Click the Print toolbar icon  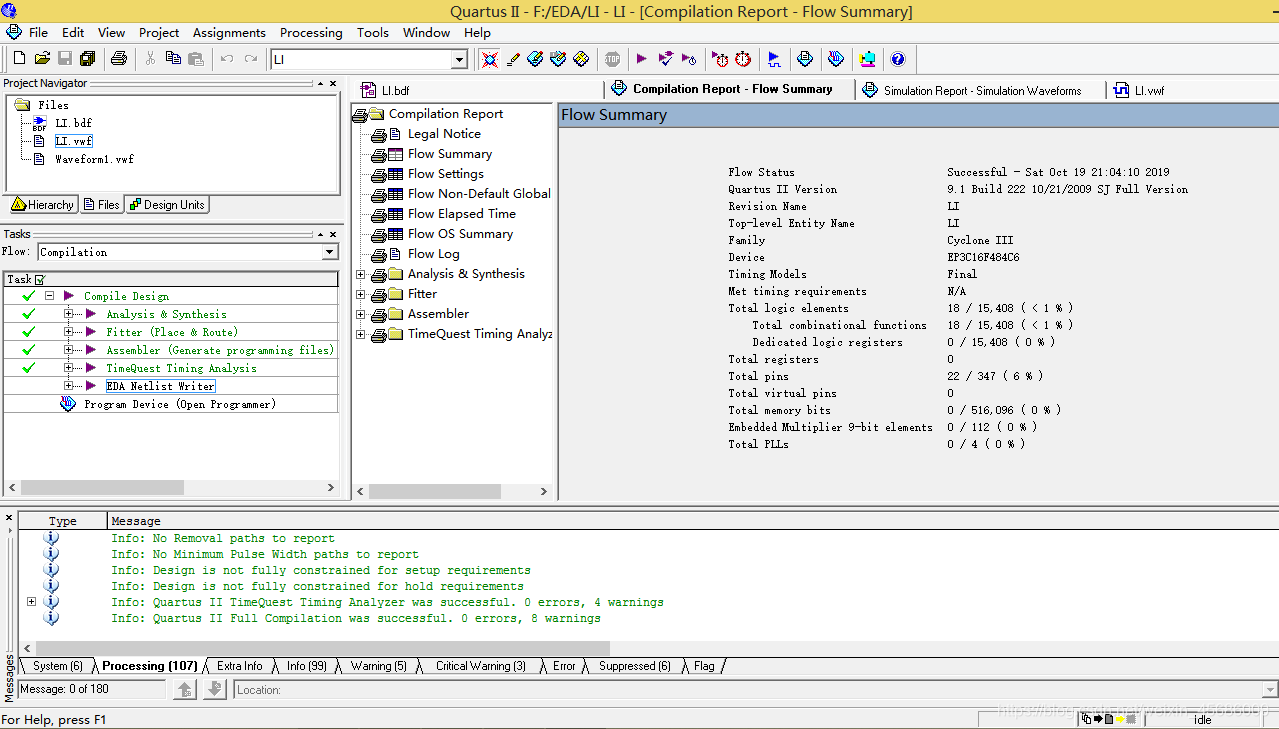118,59
